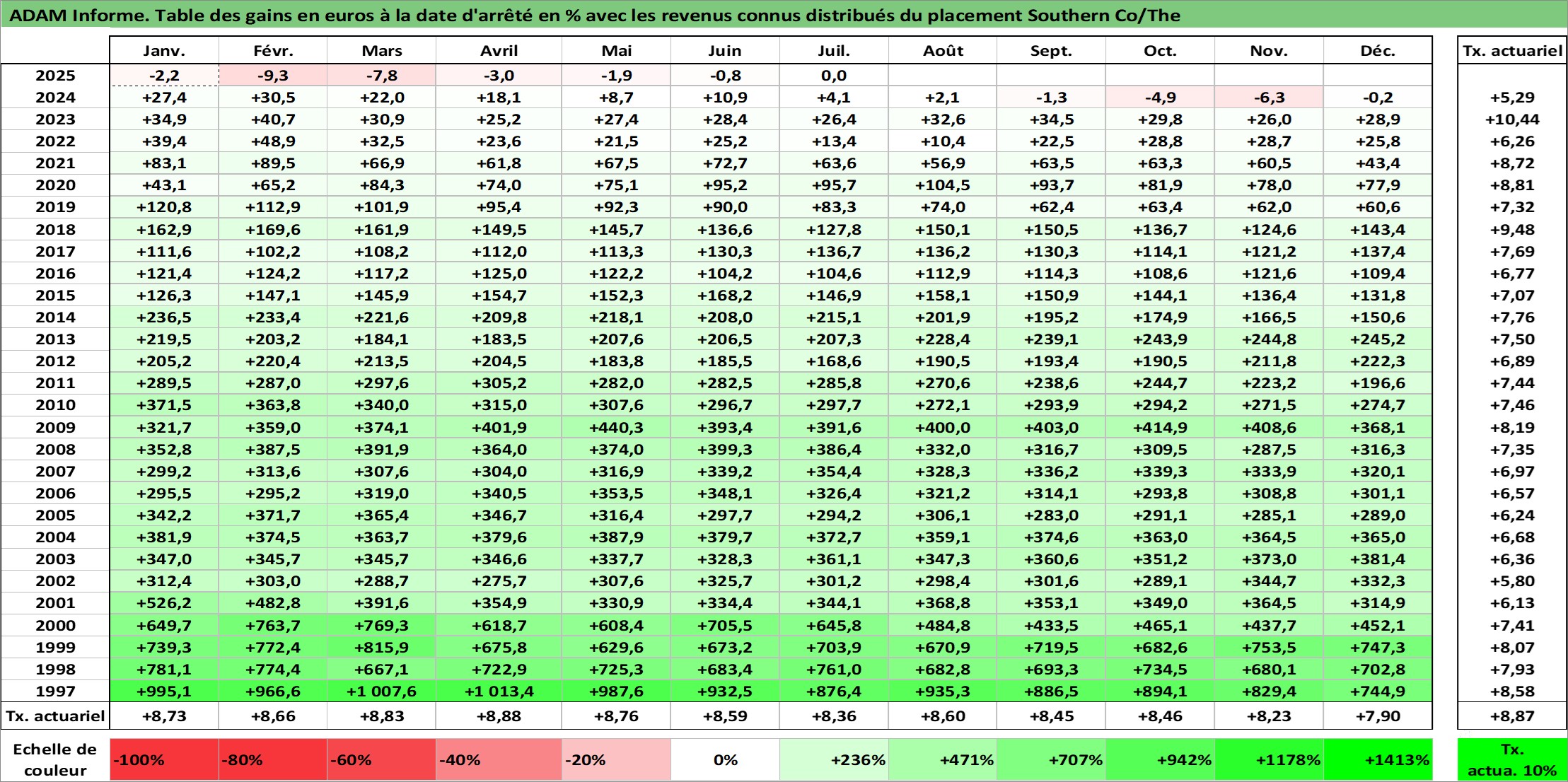Click the 'Janv.' column header

(x=164, y=50)
